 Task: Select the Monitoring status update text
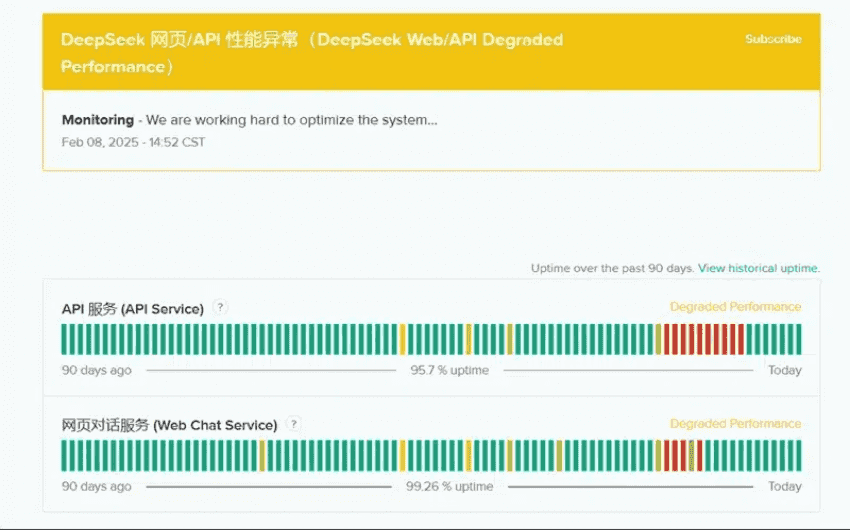[x=249, y=120]
